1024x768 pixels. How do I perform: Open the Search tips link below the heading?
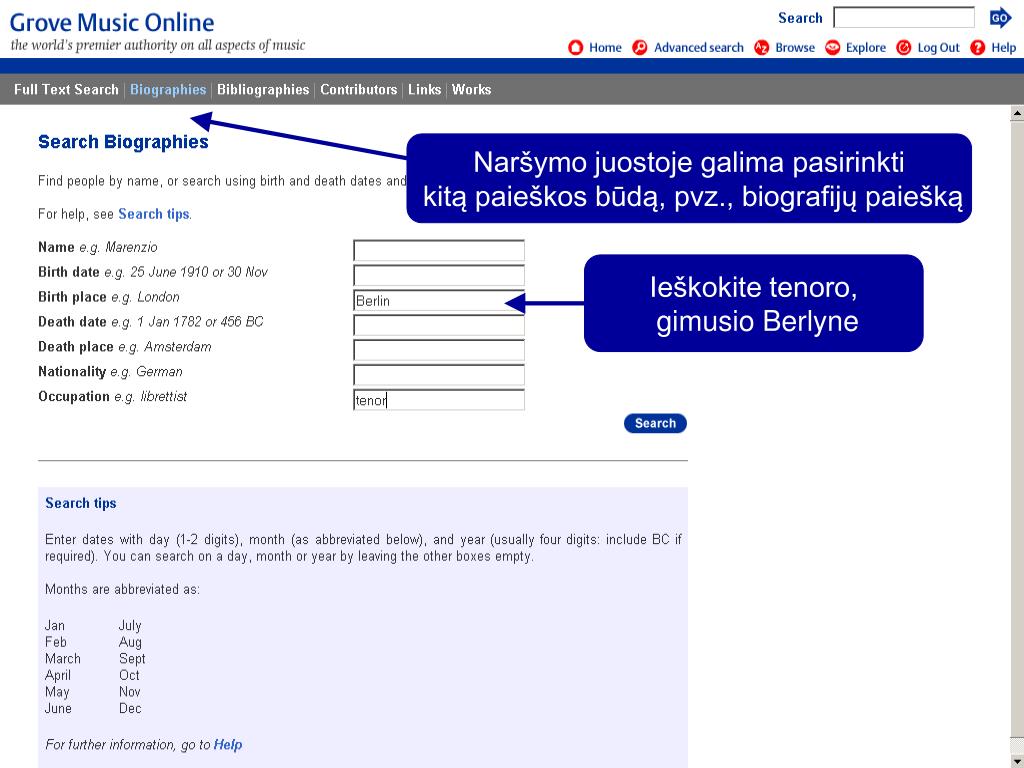(x=153, y=214)
